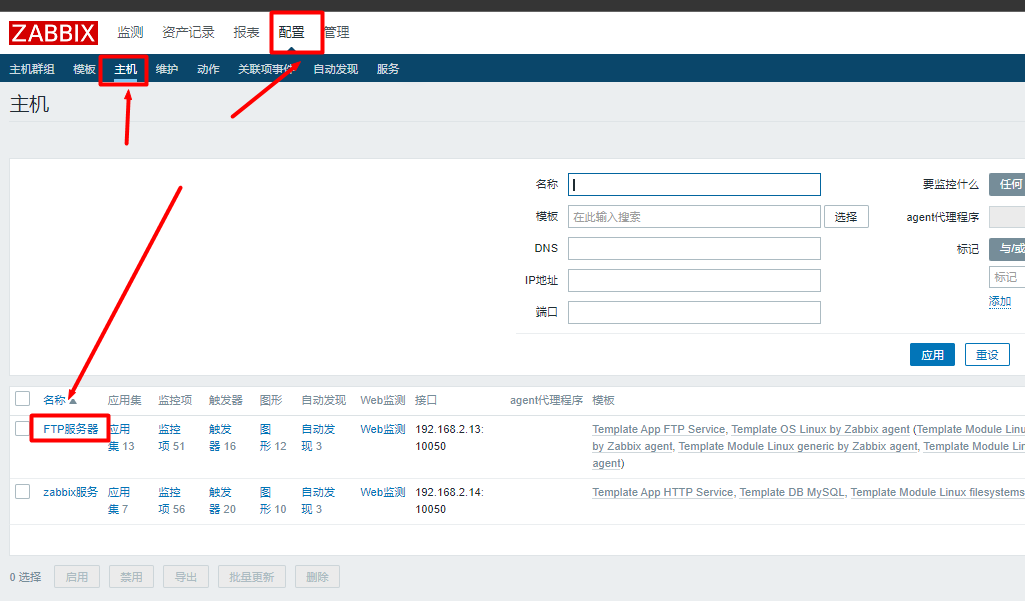Check the FTP服务器 row checkbox
1025x601 pixels.
coord(23,428)
